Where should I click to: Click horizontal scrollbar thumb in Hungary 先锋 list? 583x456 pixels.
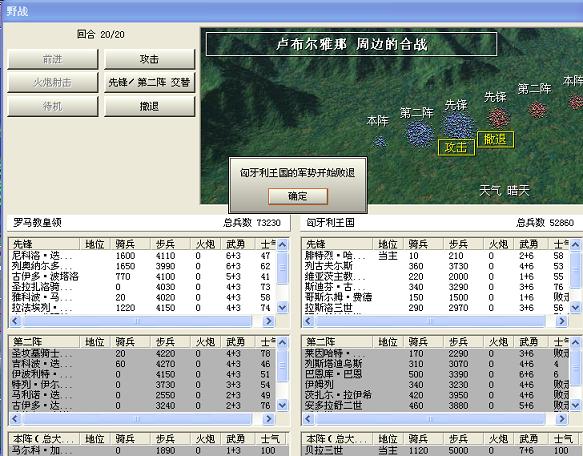pyautogui.click(x=431, y=321)
